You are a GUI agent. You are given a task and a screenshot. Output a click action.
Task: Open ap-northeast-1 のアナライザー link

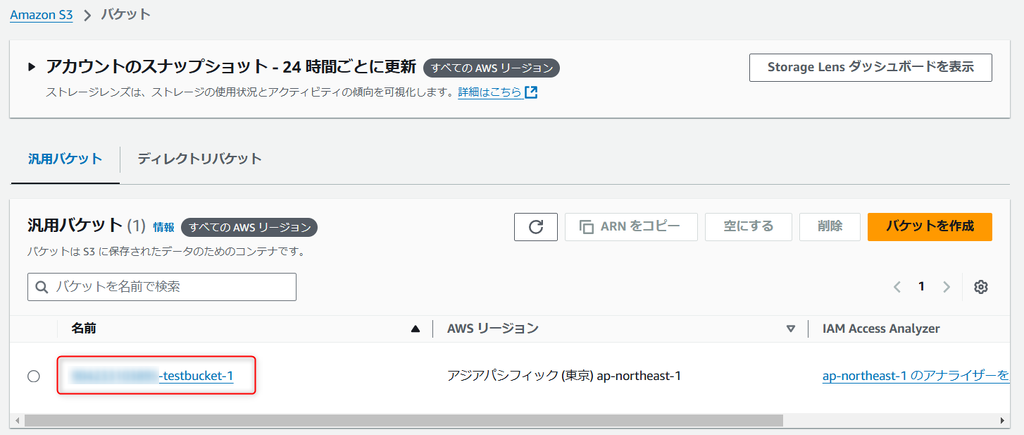916,376
